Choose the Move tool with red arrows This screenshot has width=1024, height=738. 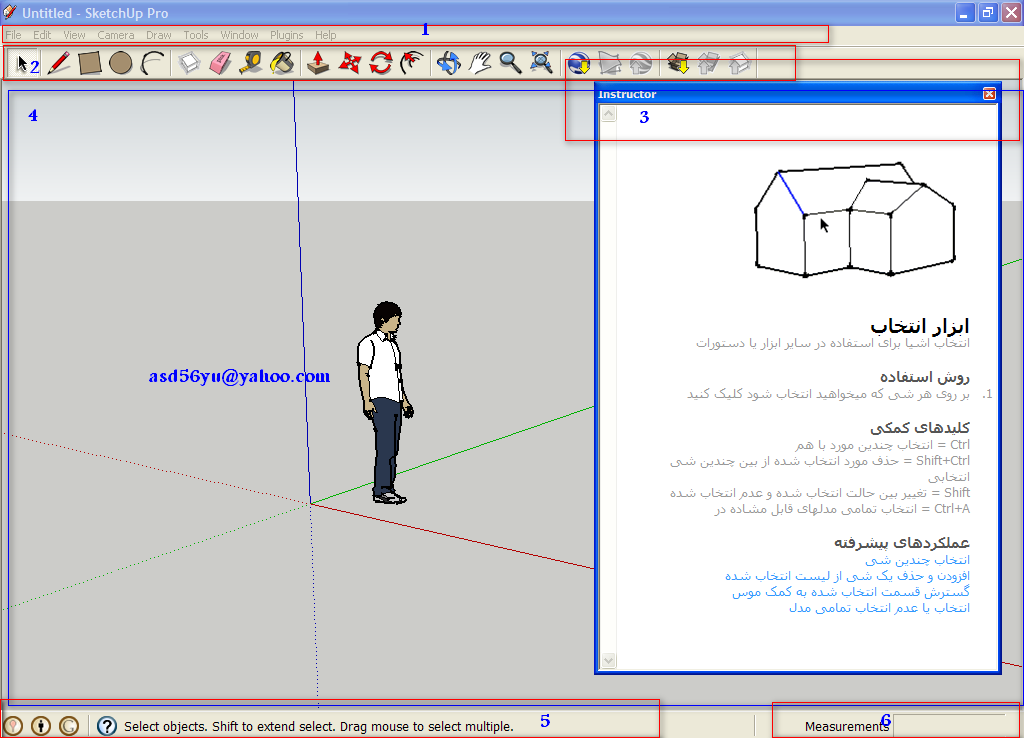(x=349, y=63)
